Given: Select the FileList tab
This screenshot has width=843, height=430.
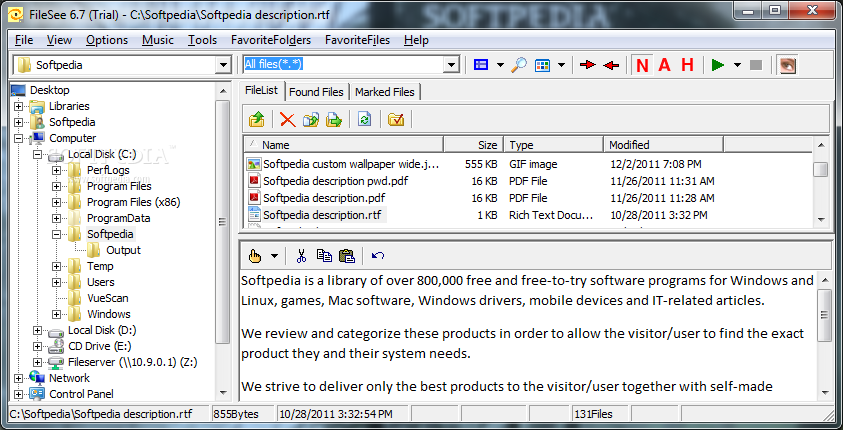Looking at the screenshot, I should [262, 91].
